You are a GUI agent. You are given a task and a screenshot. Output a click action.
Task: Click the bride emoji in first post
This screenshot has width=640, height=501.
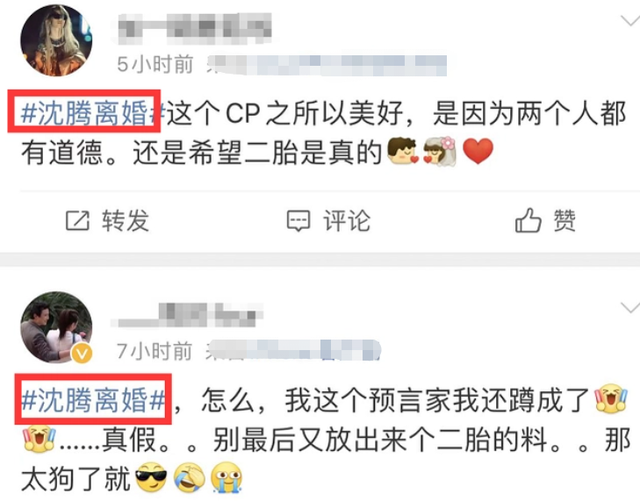[x=439, y=151]
